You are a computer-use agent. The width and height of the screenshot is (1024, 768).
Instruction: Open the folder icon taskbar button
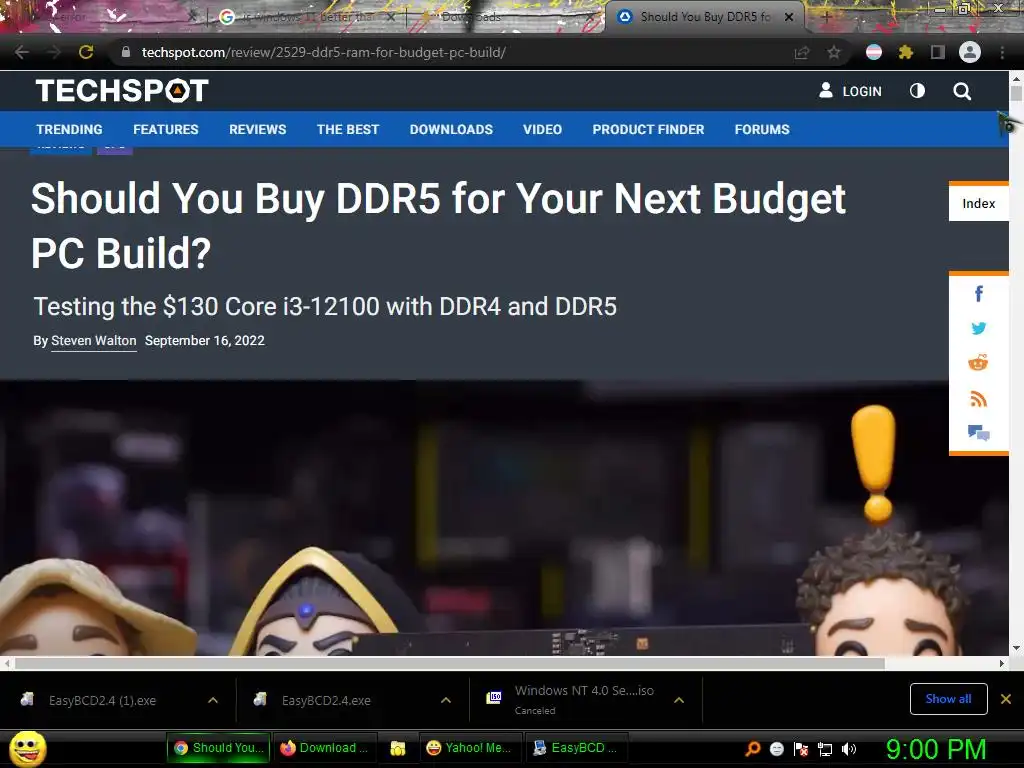coord(398,748)
